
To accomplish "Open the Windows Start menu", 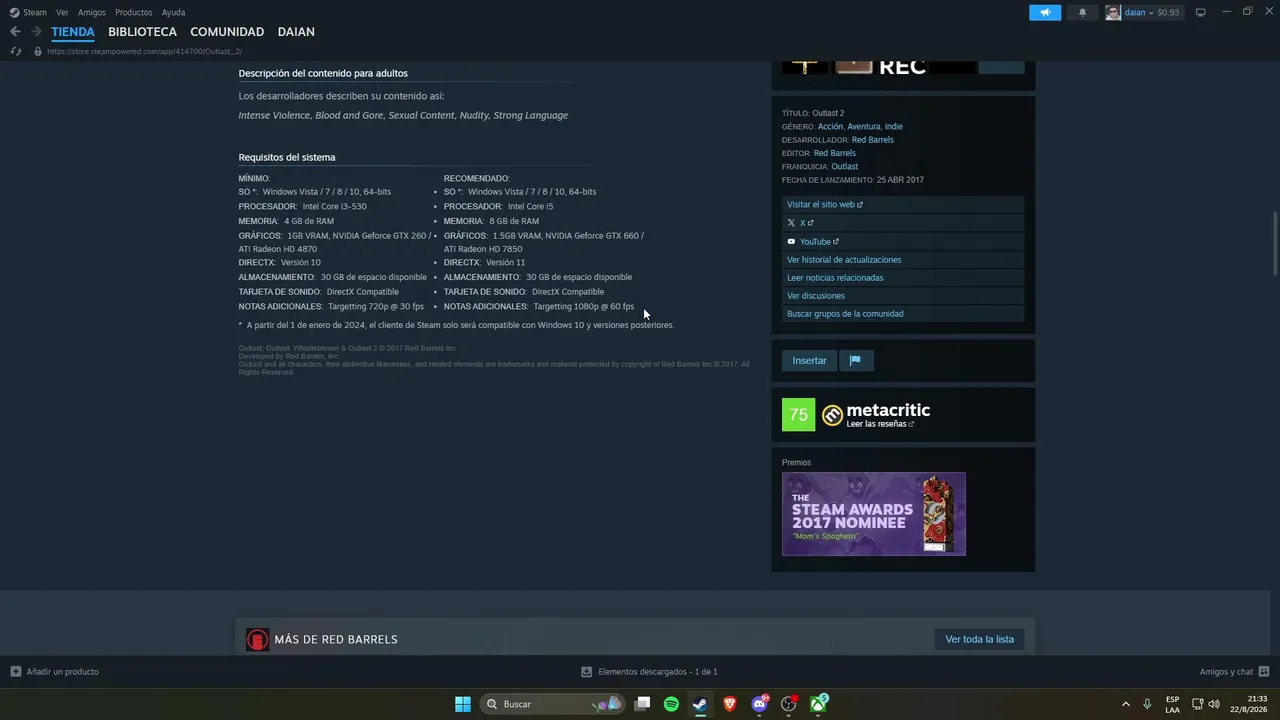I will point(463,704).
